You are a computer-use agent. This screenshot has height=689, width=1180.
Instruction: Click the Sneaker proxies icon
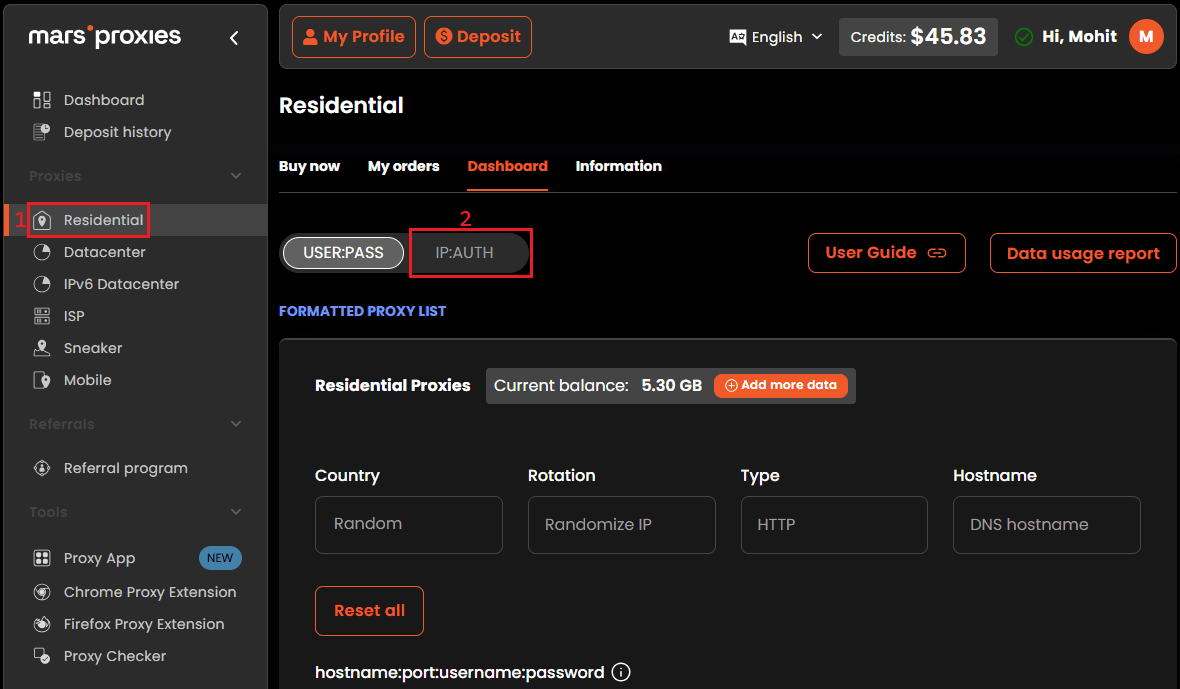point(42,348)
